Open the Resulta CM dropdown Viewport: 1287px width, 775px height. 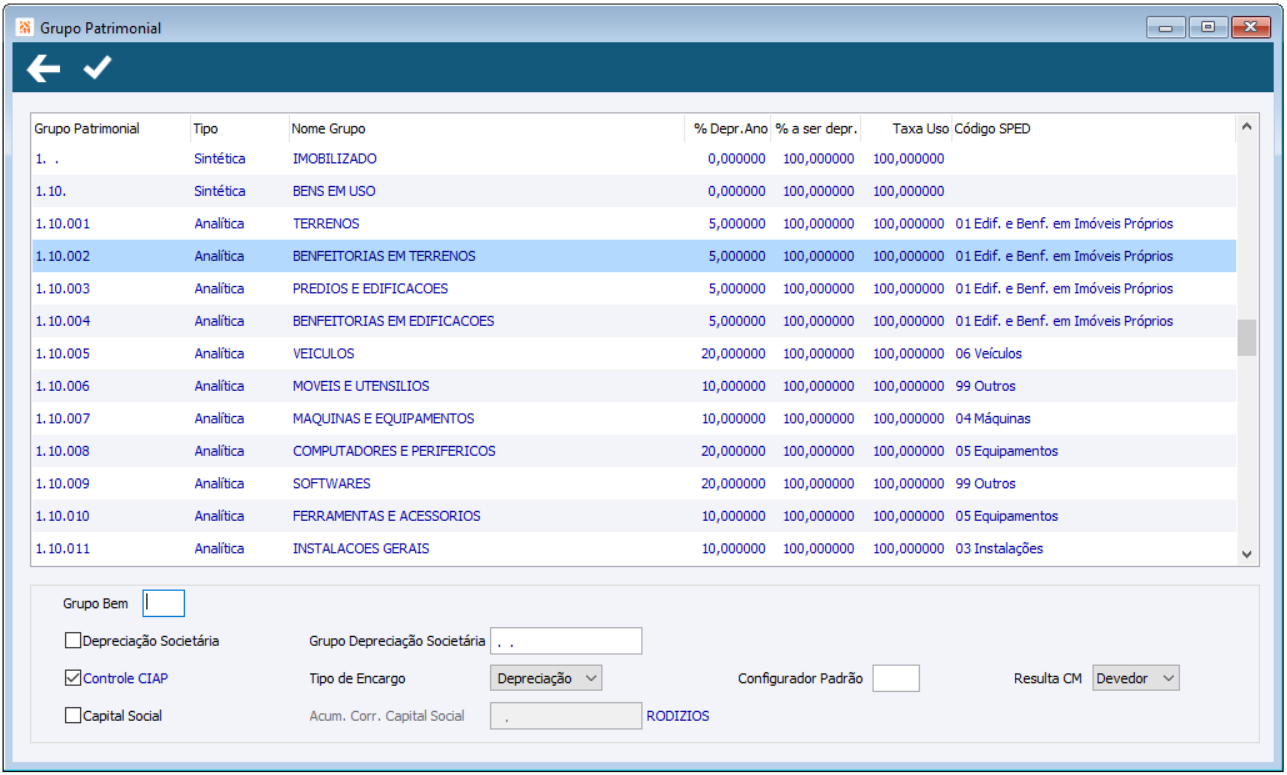point(1136,678)
